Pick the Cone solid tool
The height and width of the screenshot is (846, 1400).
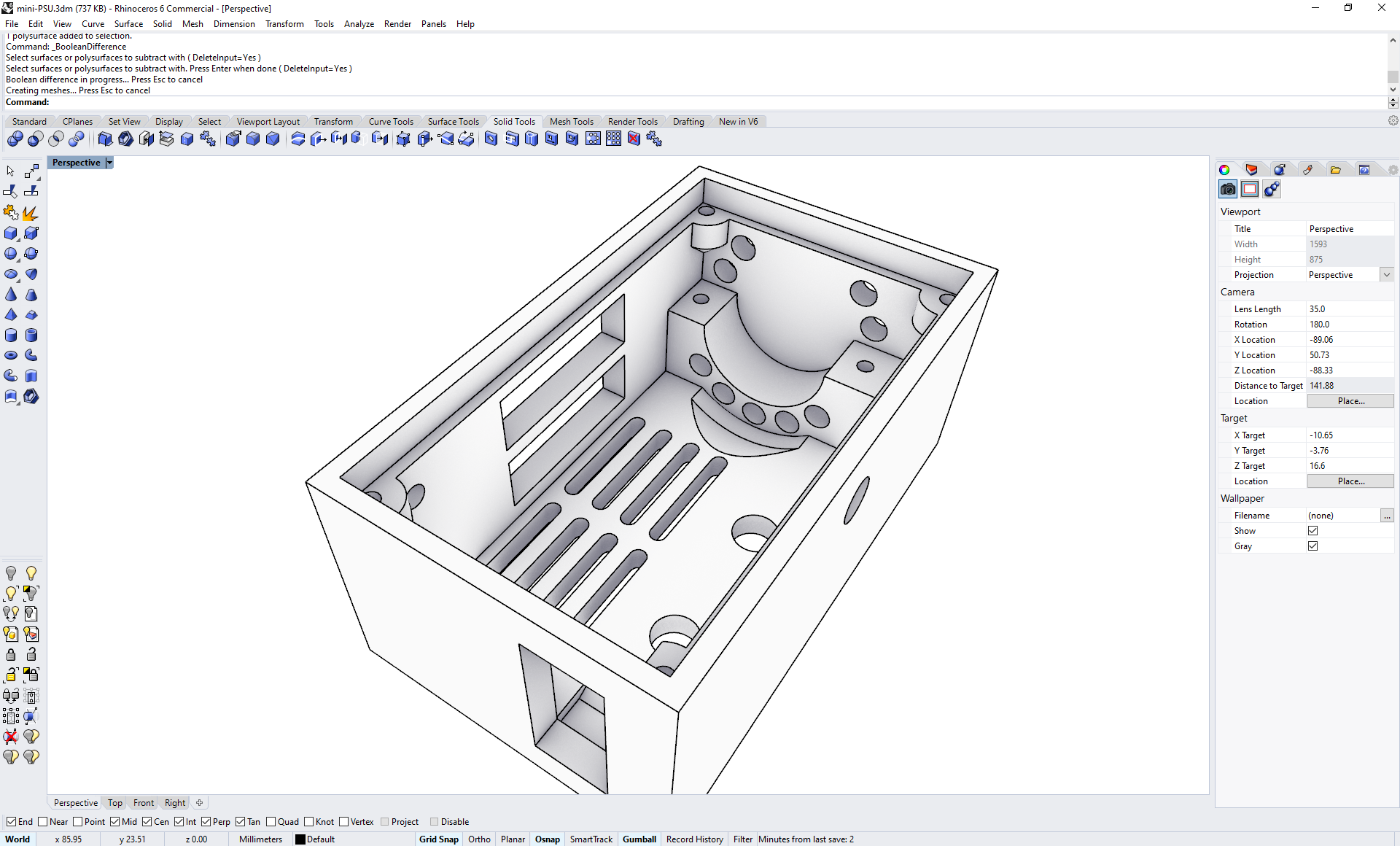[11, 295]
